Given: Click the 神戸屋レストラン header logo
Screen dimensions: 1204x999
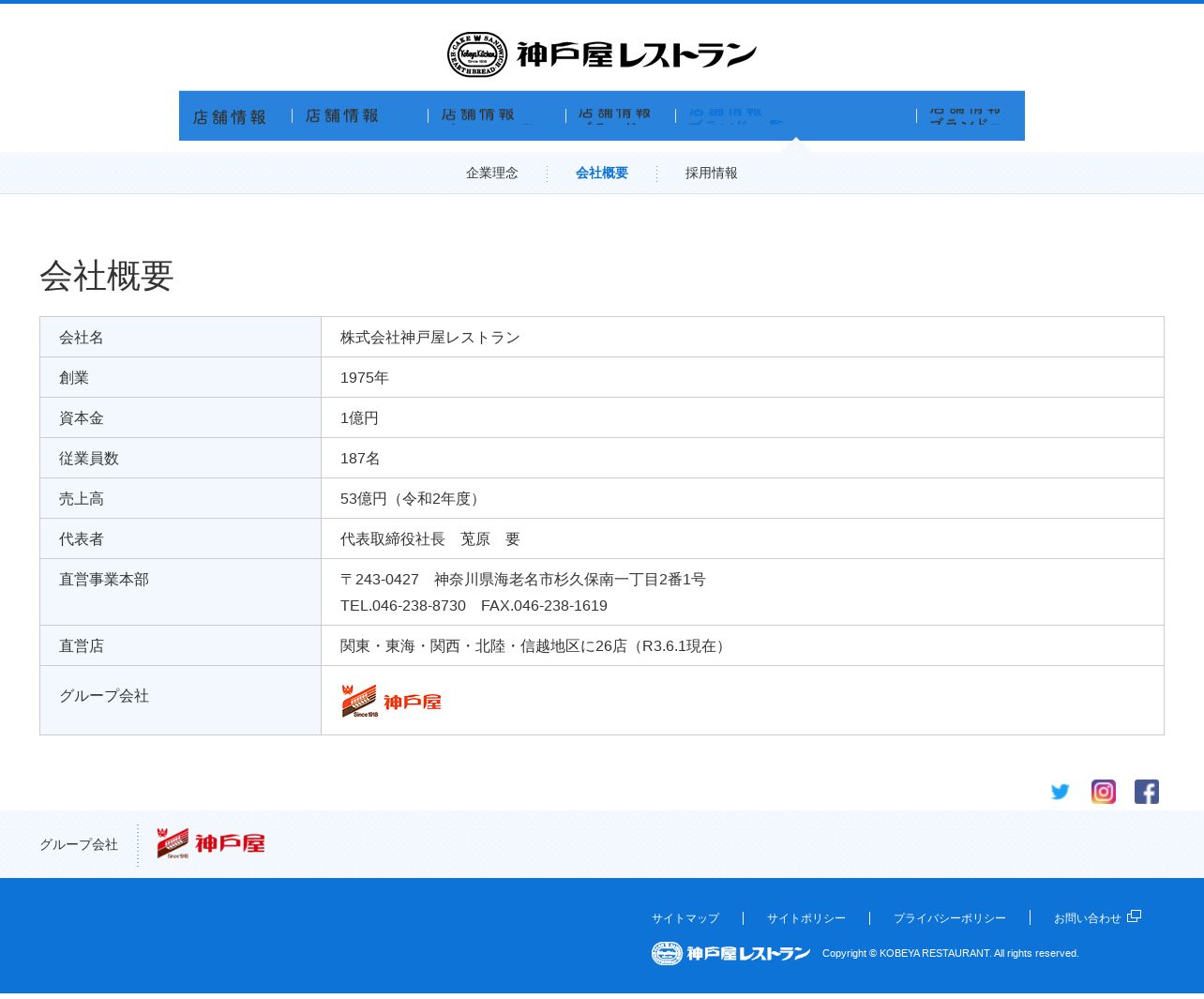Looking at the screenshot, I should (x=602, y=54).
